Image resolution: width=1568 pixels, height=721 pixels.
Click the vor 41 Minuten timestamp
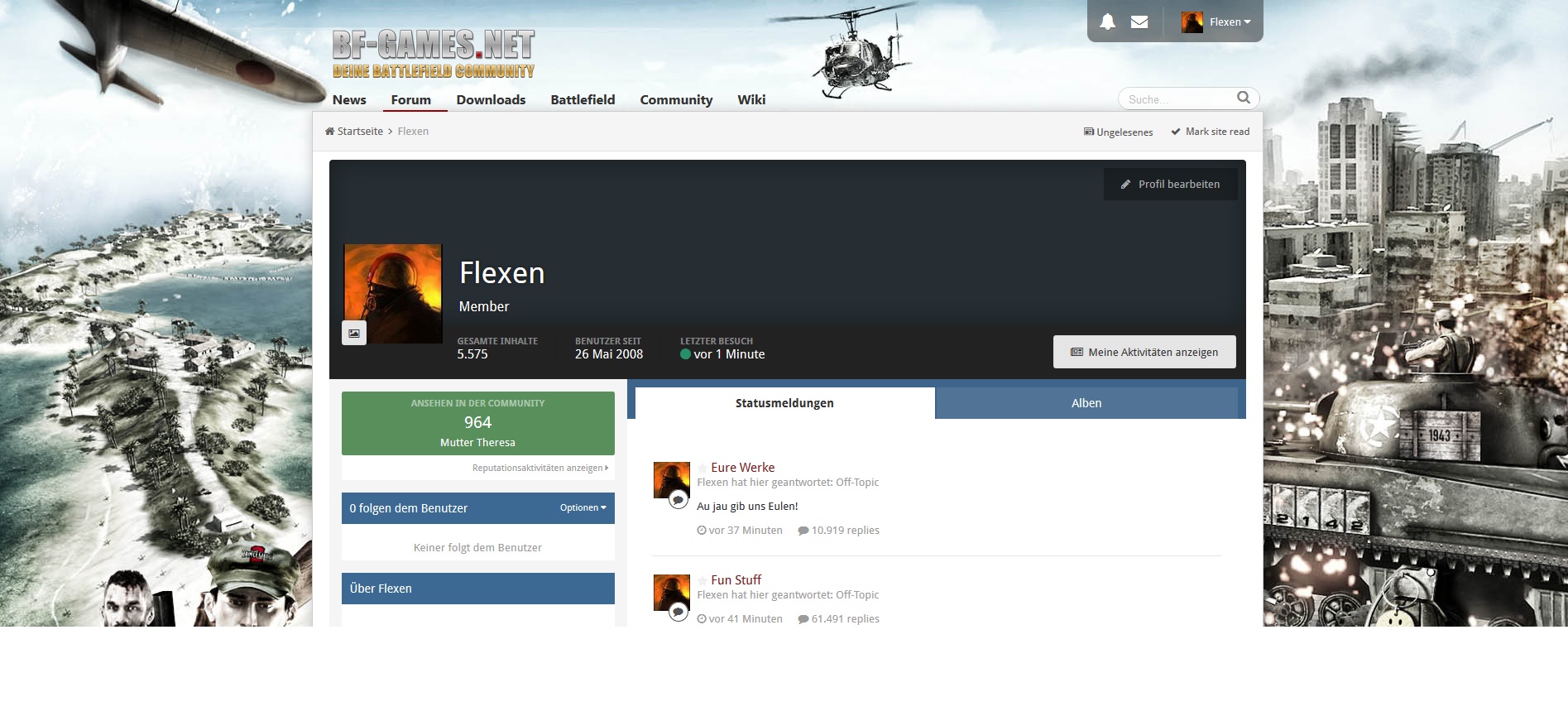740,619
